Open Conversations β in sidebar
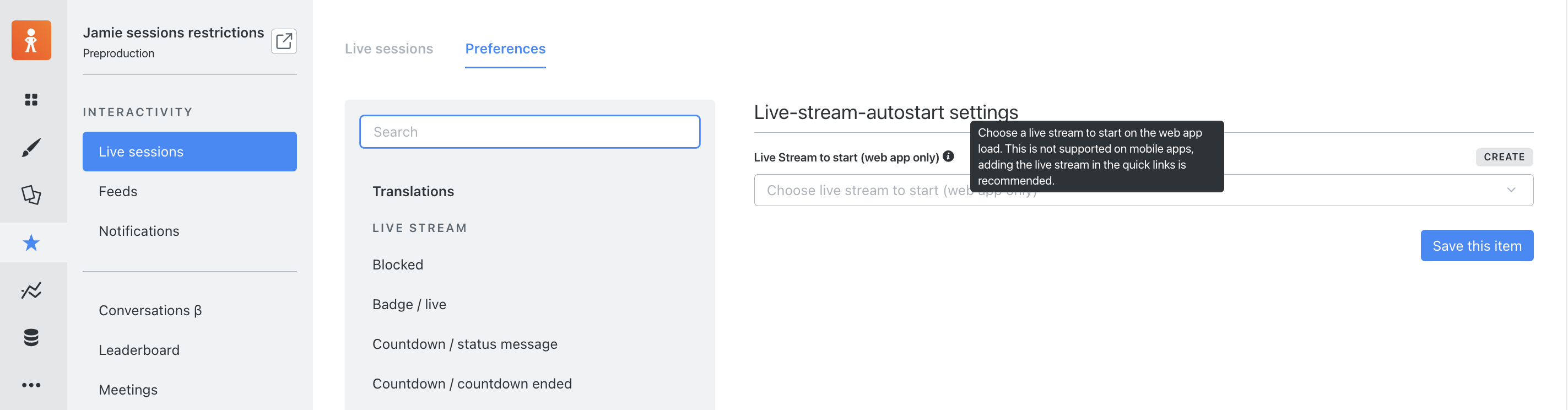Screen dimensions: 1568x410 point(150,311)
